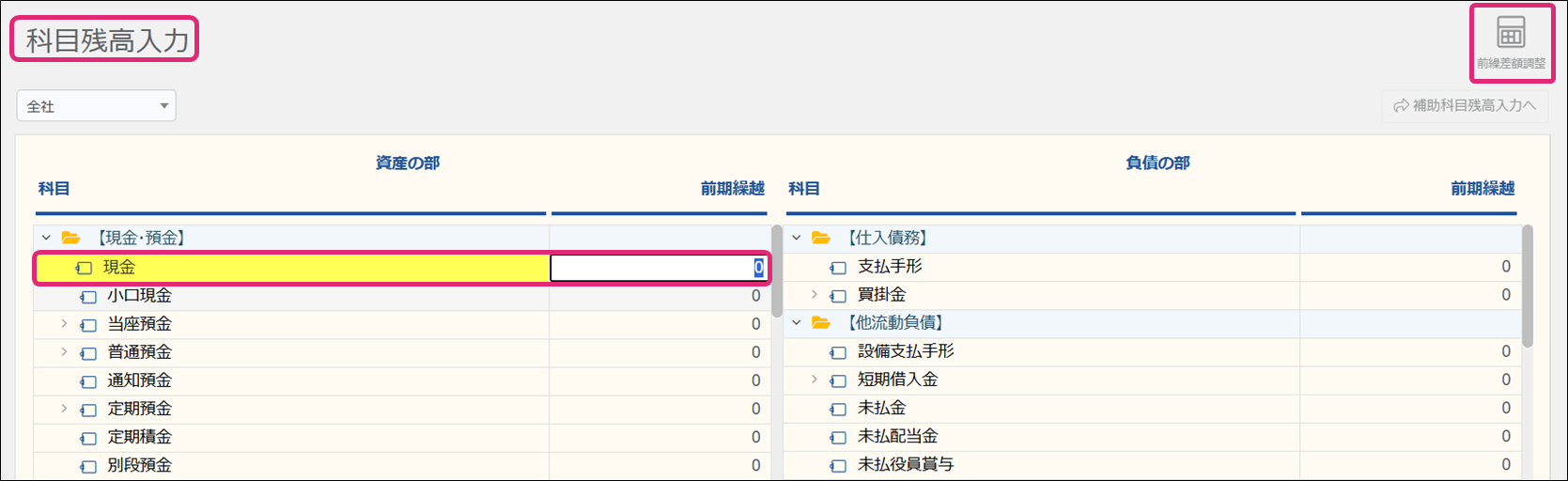
Task: Select the 未払配当金 account row
Action: click(x=1152, y=436)
